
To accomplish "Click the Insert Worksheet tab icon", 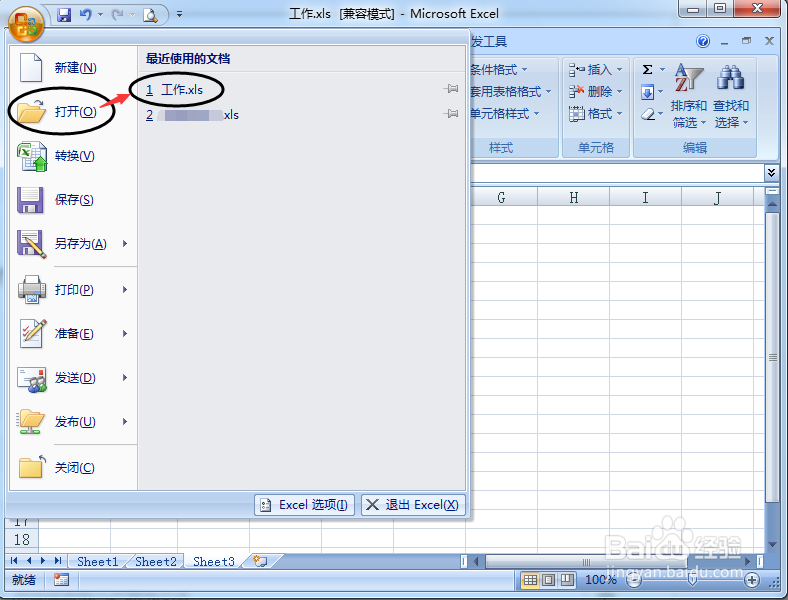I will click(260, 561).
